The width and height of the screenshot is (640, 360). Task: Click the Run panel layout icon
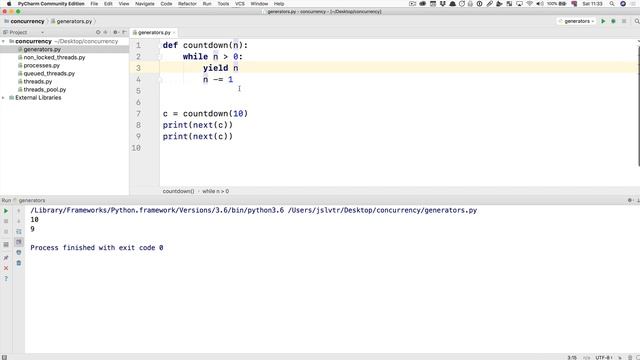(6, 244)
